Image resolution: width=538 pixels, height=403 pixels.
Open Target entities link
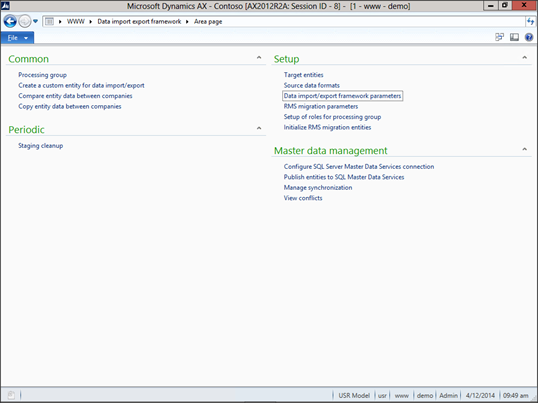[303, 75]
